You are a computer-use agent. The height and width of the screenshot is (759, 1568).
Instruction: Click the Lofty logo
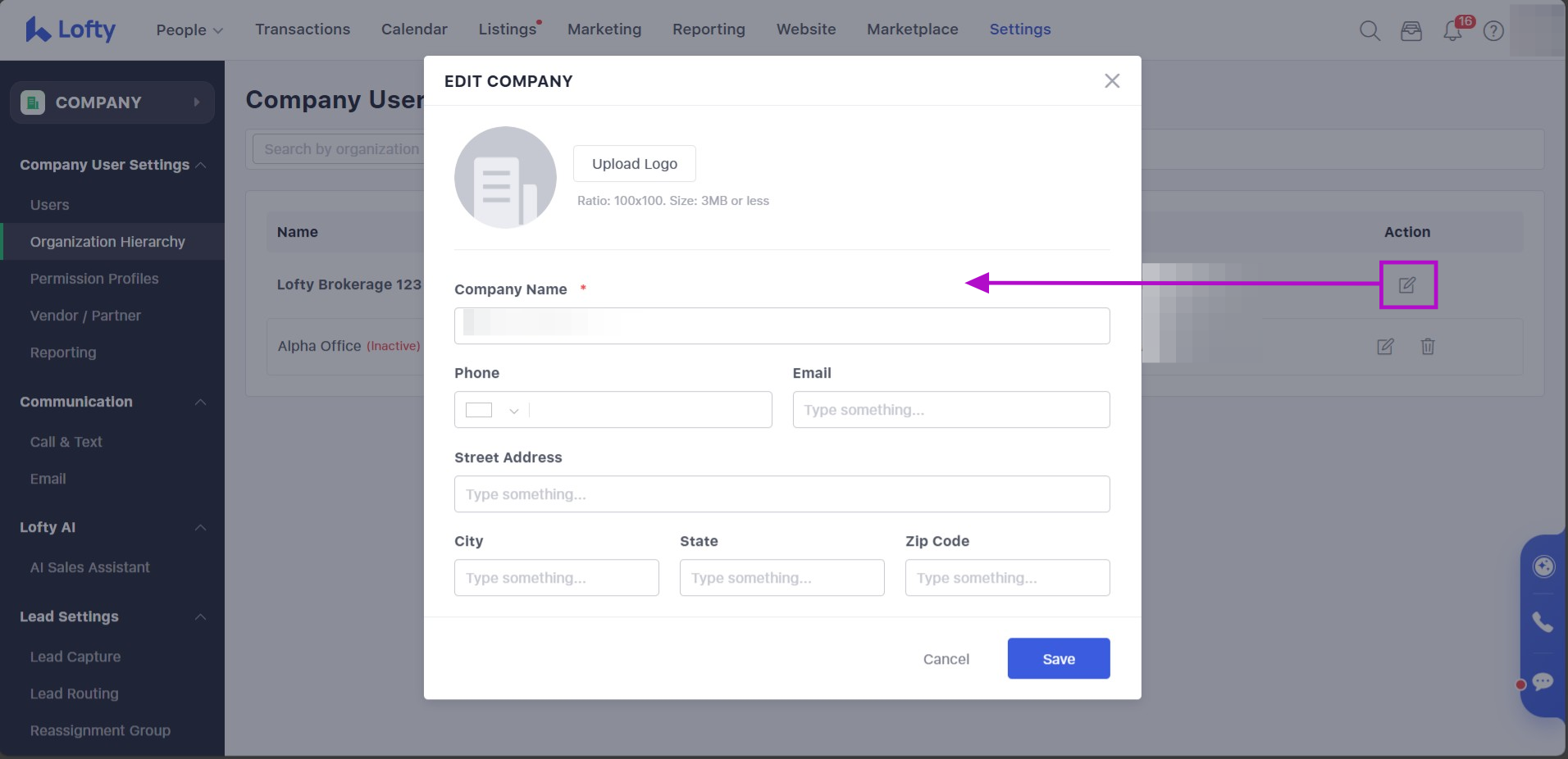click(x=71, y=30)
